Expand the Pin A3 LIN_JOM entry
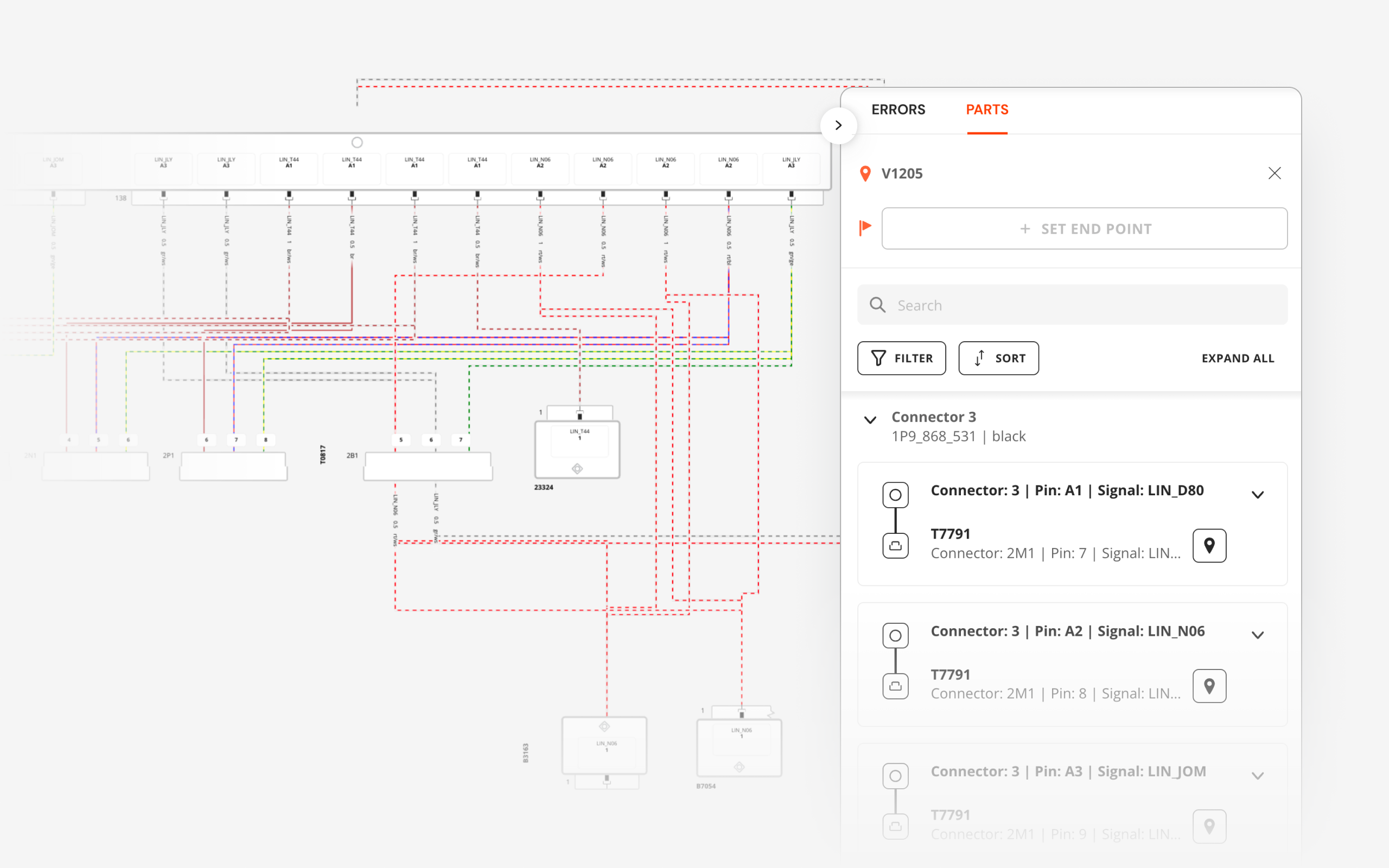 pyautogui.click(x=1257, y=776)
